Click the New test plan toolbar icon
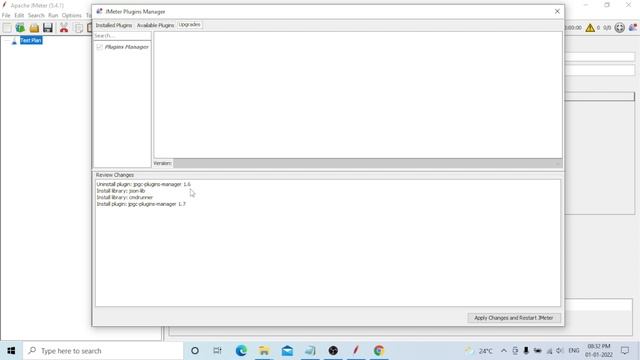640x360 pixels. click(x=7, y=28)
